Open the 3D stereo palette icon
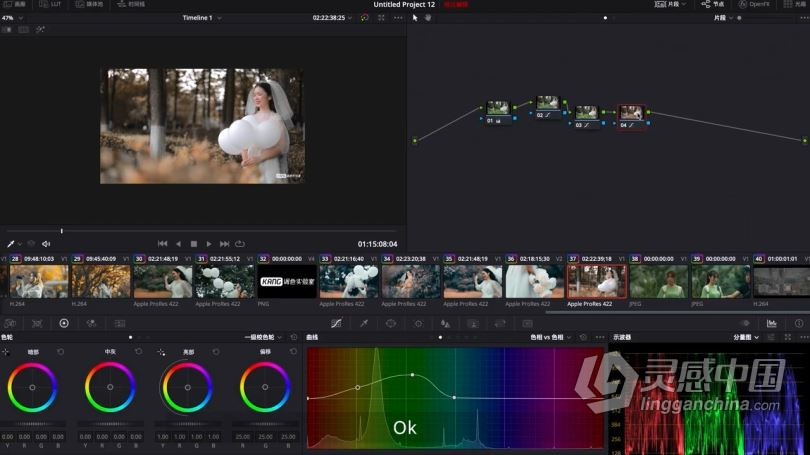 tap(527, 323)
